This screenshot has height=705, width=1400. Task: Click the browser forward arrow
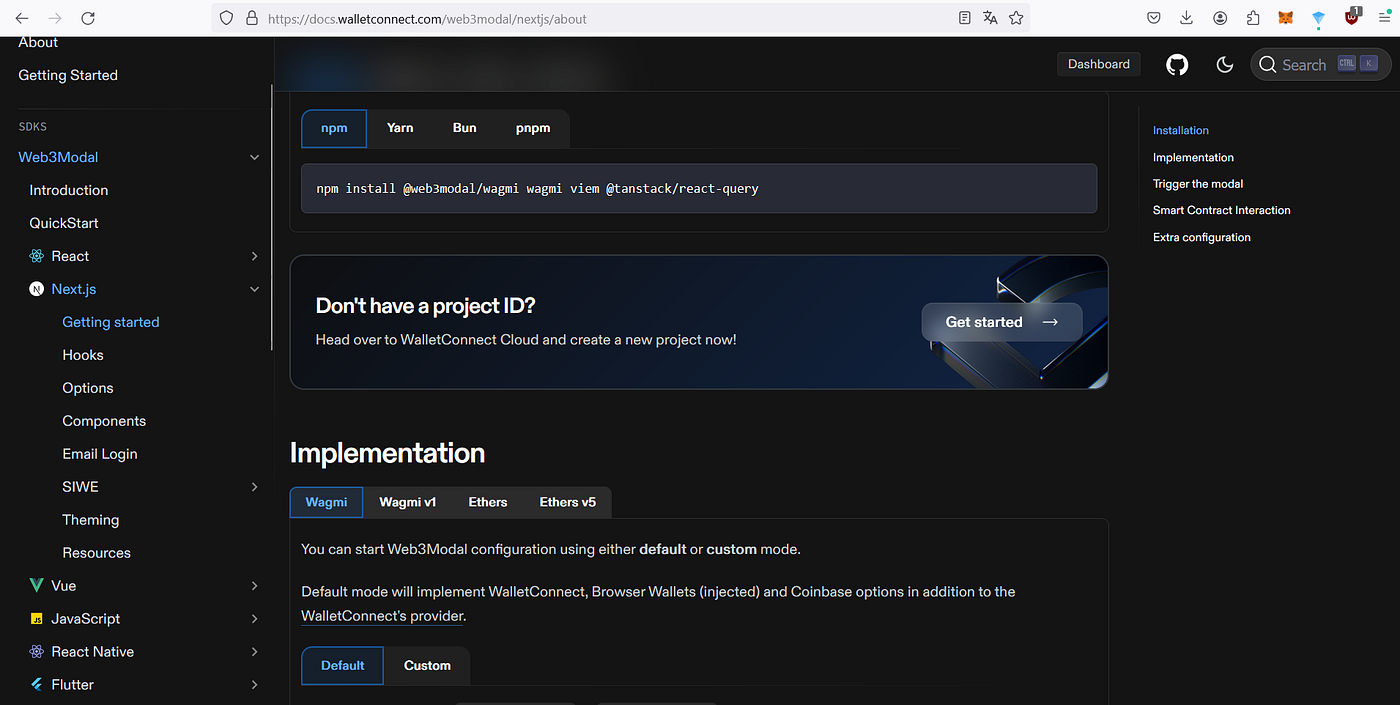55,18
